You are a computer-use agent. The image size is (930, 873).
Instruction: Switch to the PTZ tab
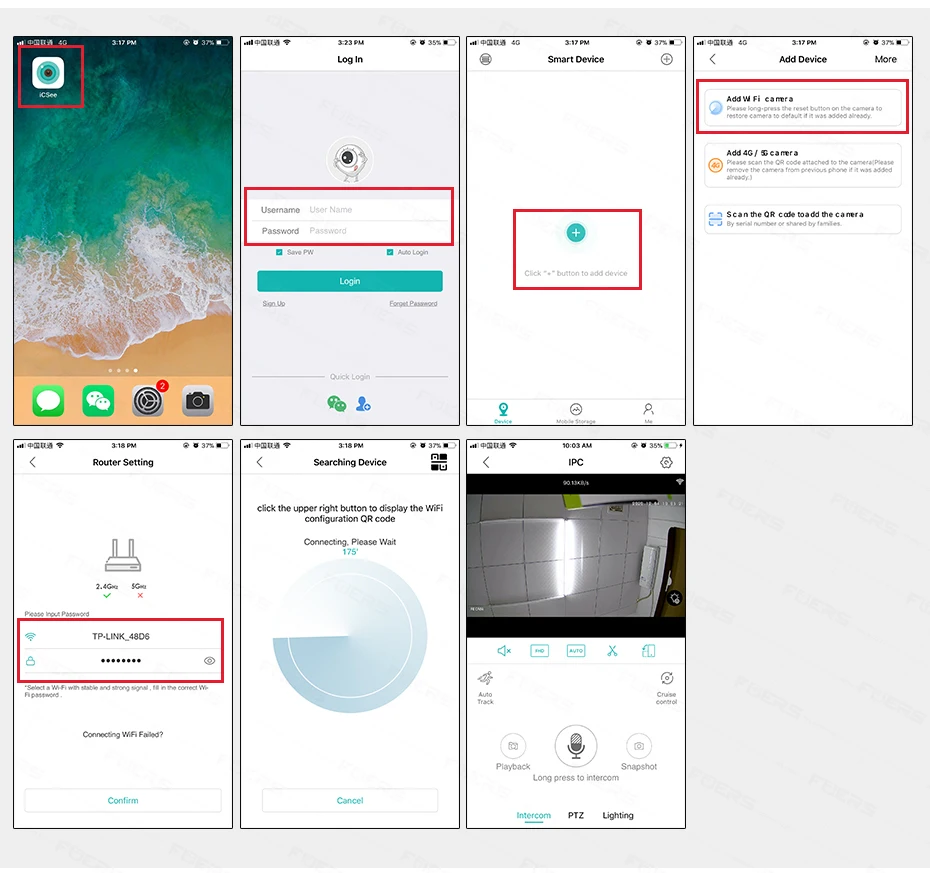[576, 815]
